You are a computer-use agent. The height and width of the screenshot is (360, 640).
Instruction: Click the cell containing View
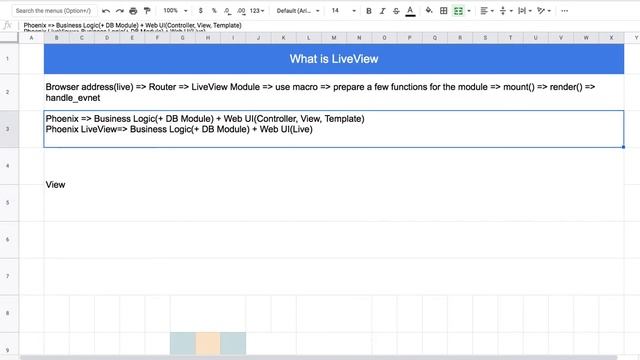tap(334, 184)
